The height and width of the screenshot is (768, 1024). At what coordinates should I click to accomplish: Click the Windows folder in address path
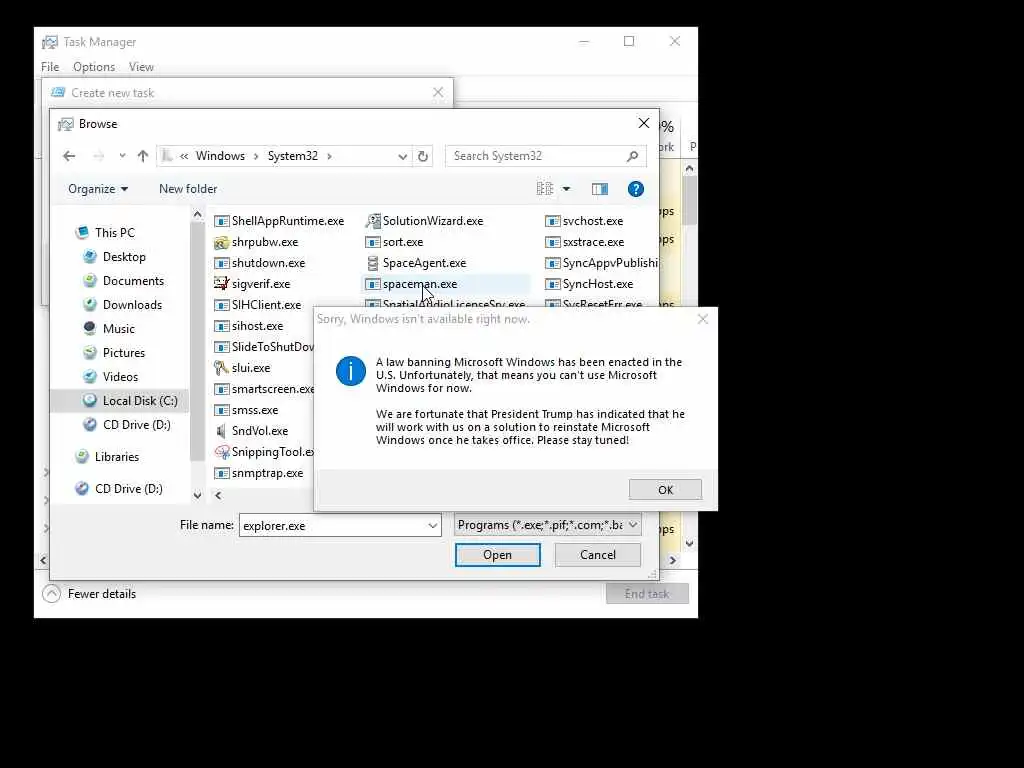[x=220, y=156]
